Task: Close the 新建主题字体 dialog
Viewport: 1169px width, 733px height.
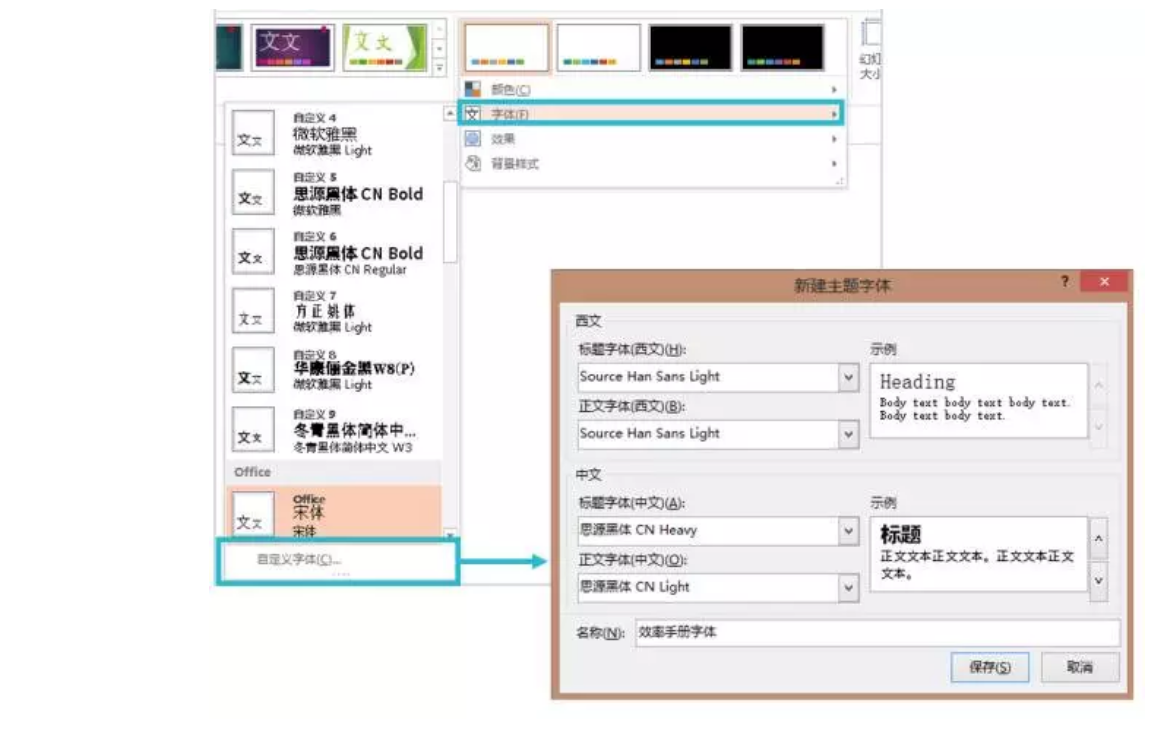Action: pyautogui.click(x=1105, y=281)
